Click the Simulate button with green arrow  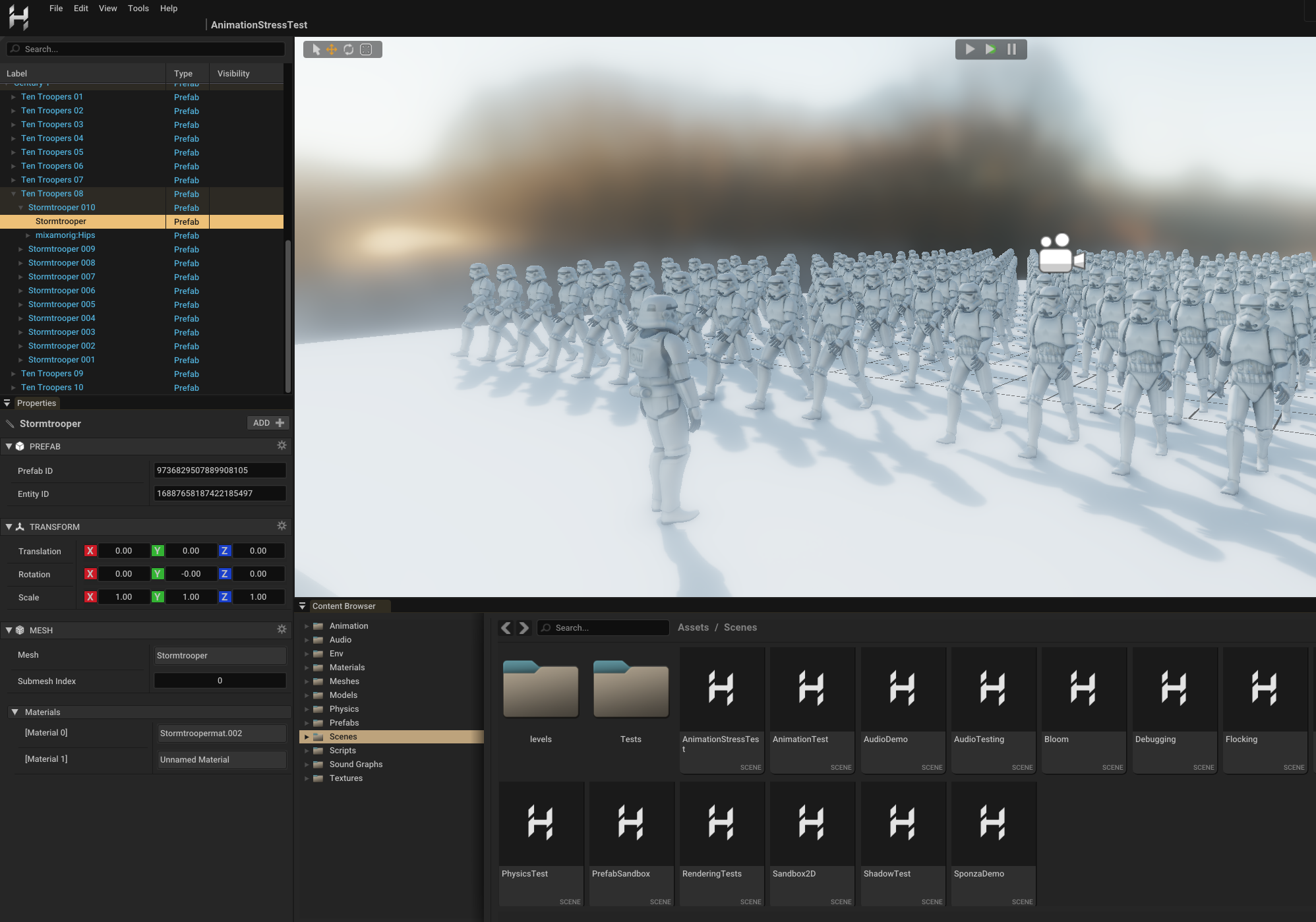990,49
